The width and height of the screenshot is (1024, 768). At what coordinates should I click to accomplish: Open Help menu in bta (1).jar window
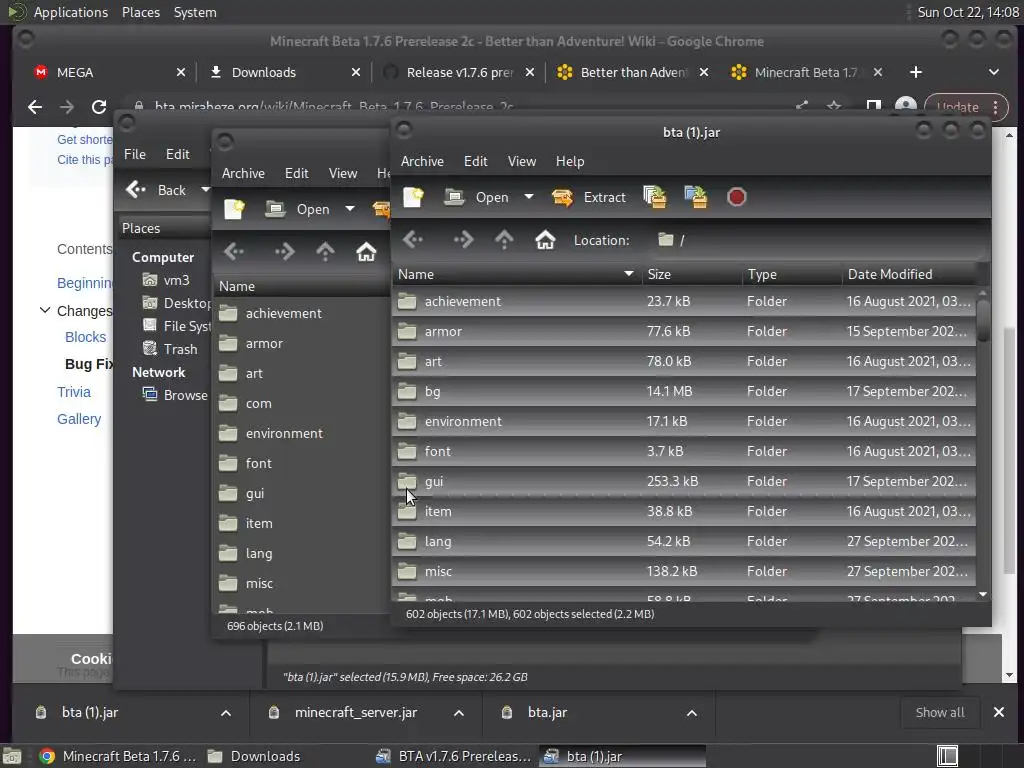570,161
